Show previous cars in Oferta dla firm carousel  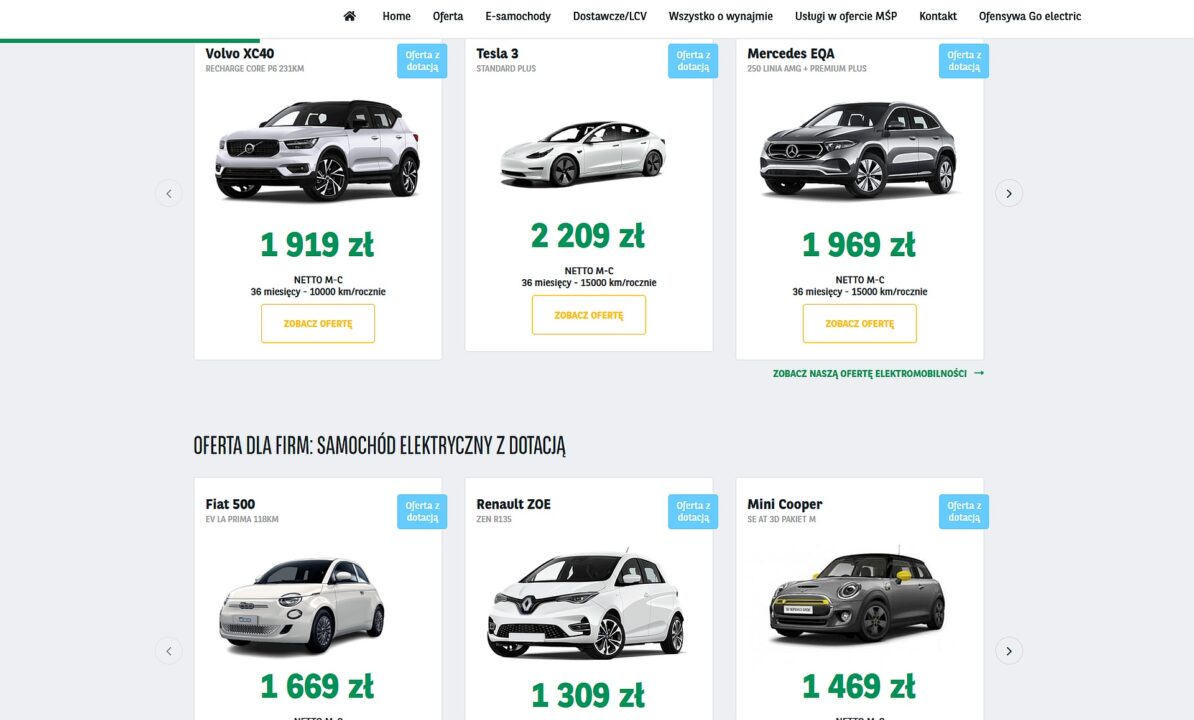(x=169, y=651)
